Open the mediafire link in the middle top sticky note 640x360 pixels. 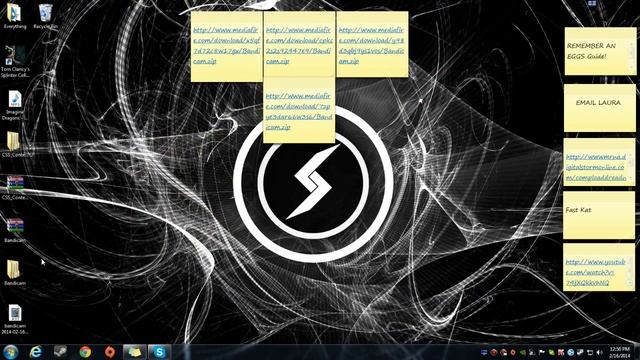click(x=299, y=46)
